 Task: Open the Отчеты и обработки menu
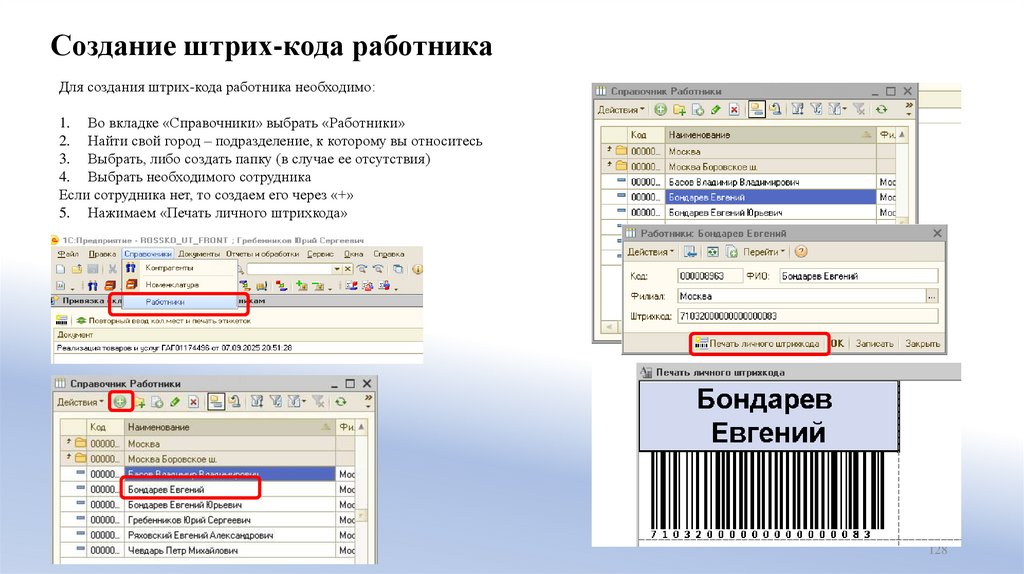click(x=263, y=254)
